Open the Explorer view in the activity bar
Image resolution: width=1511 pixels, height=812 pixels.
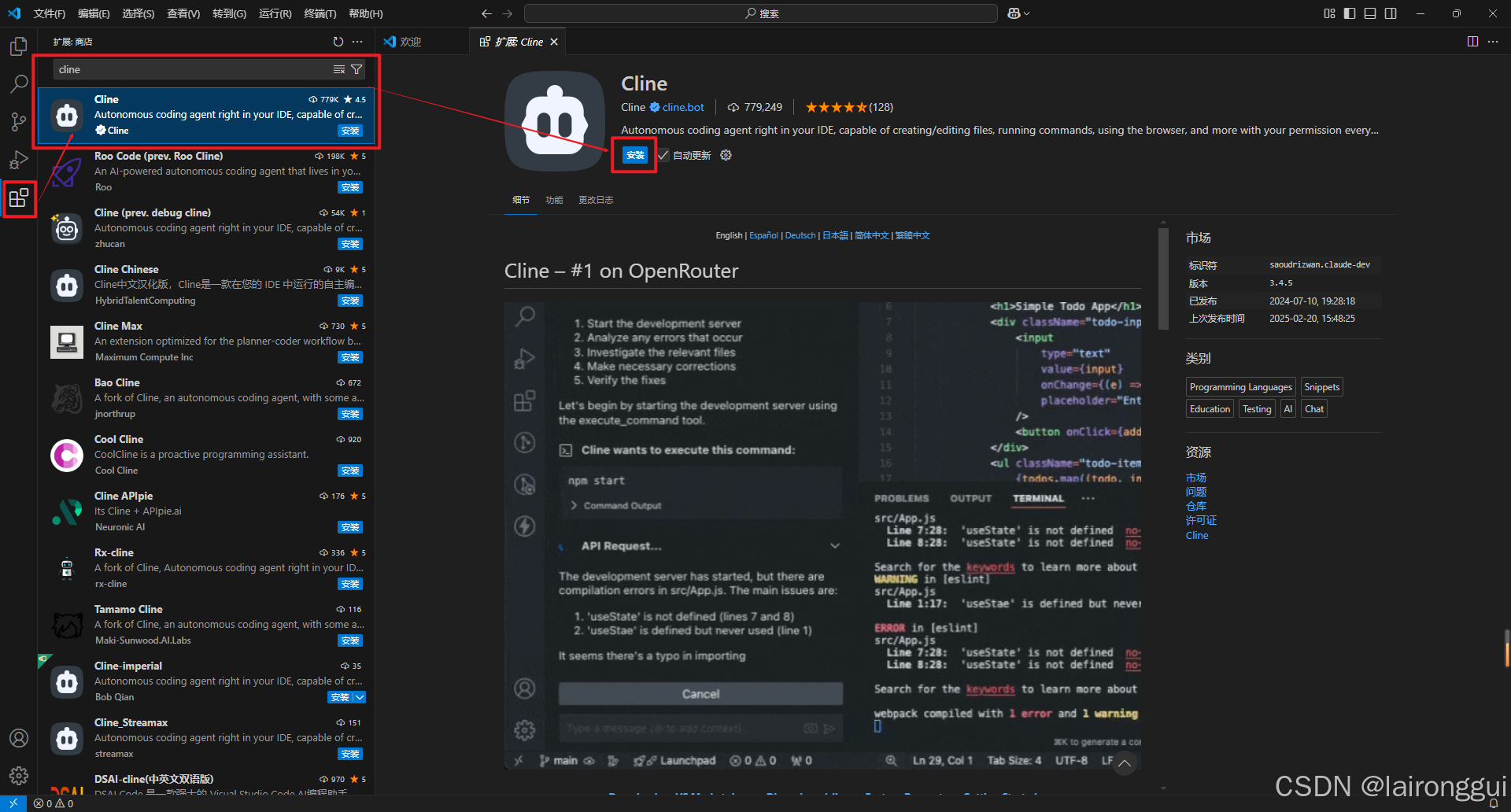[x=19, y=46]
